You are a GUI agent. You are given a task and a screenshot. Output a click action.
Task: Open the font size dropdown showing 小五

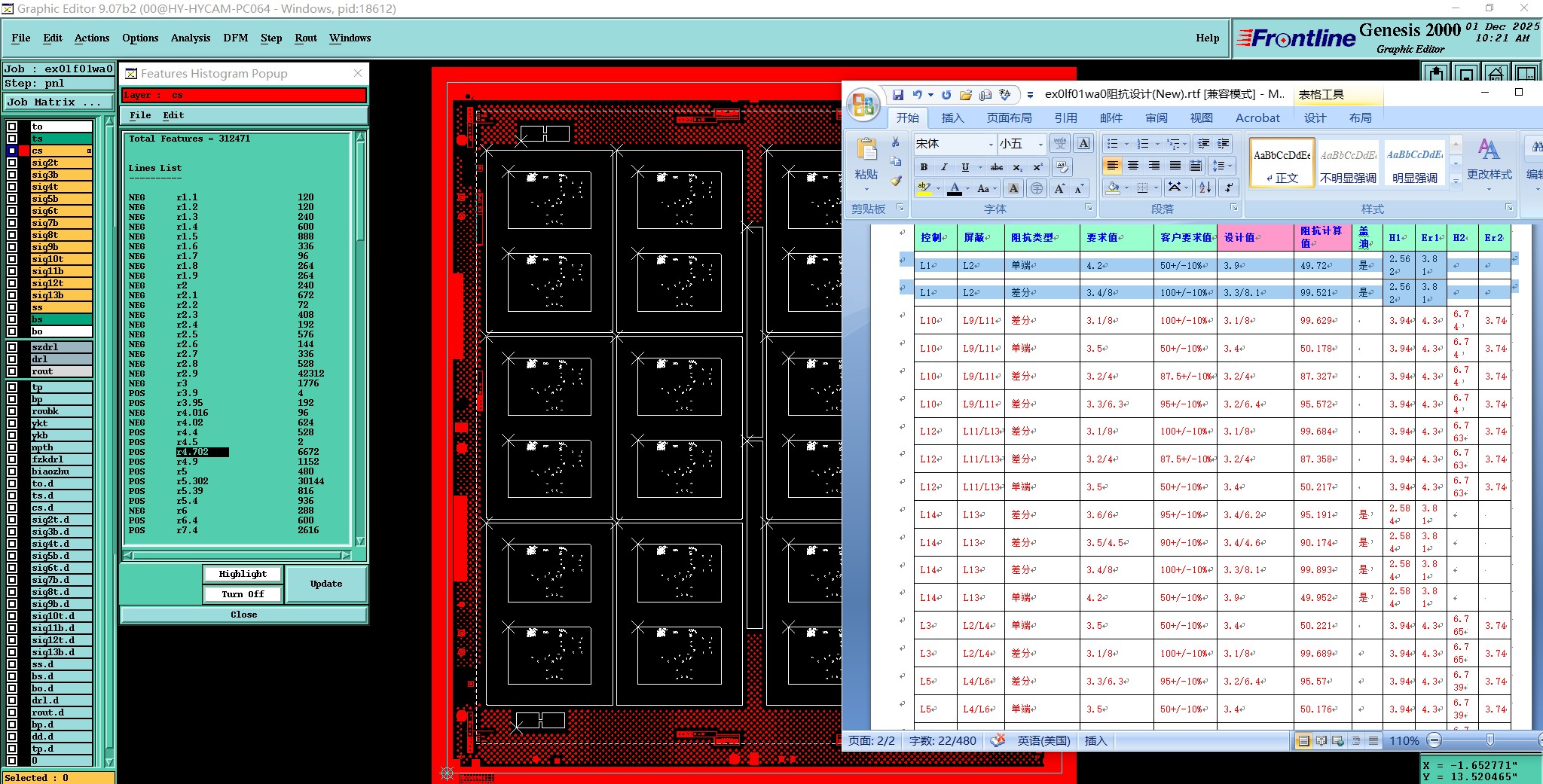[1040, 144]
